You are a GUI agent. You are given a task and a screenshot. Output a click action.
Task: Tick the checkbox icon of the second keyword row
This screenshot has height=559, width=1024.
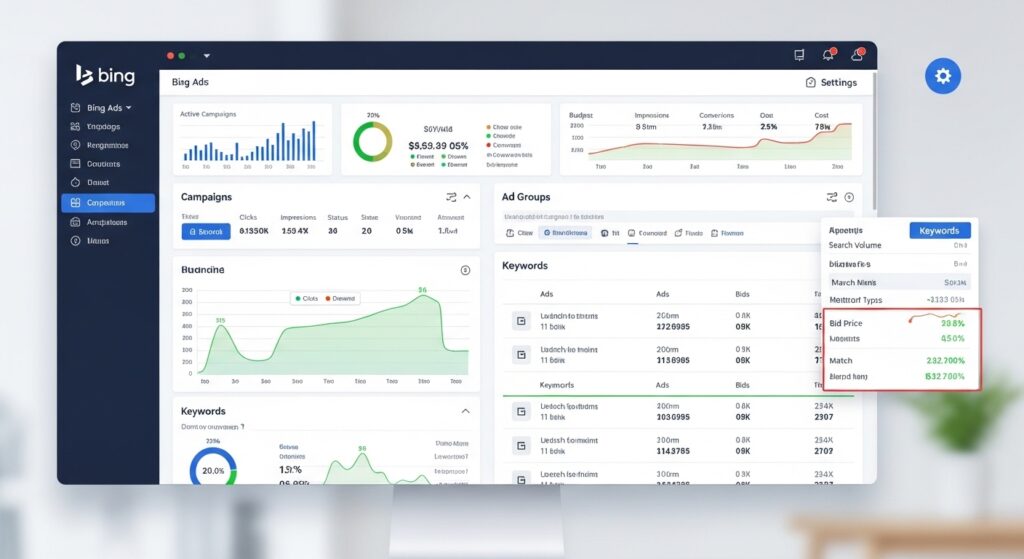coord(520,355)
